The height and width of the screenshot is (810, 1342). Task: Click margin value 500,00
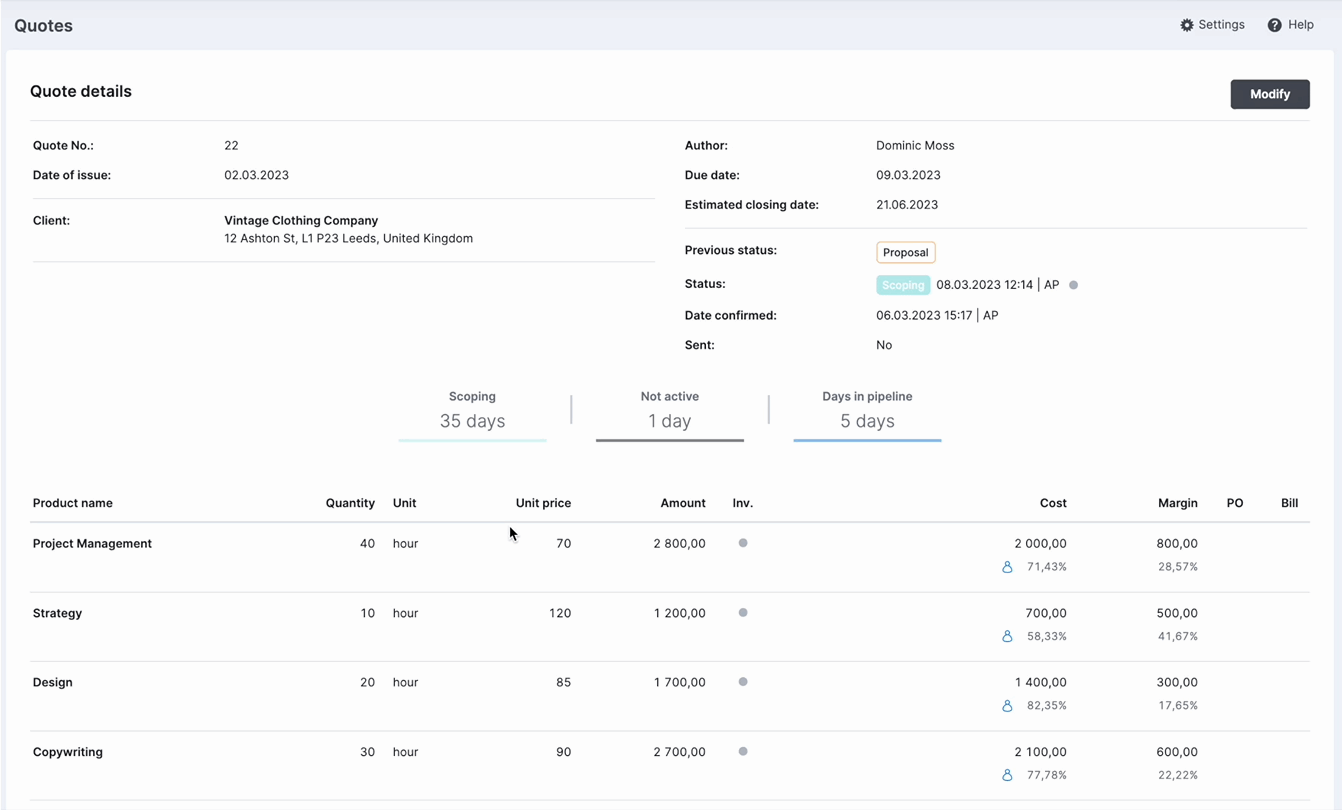coord(1177,613)
